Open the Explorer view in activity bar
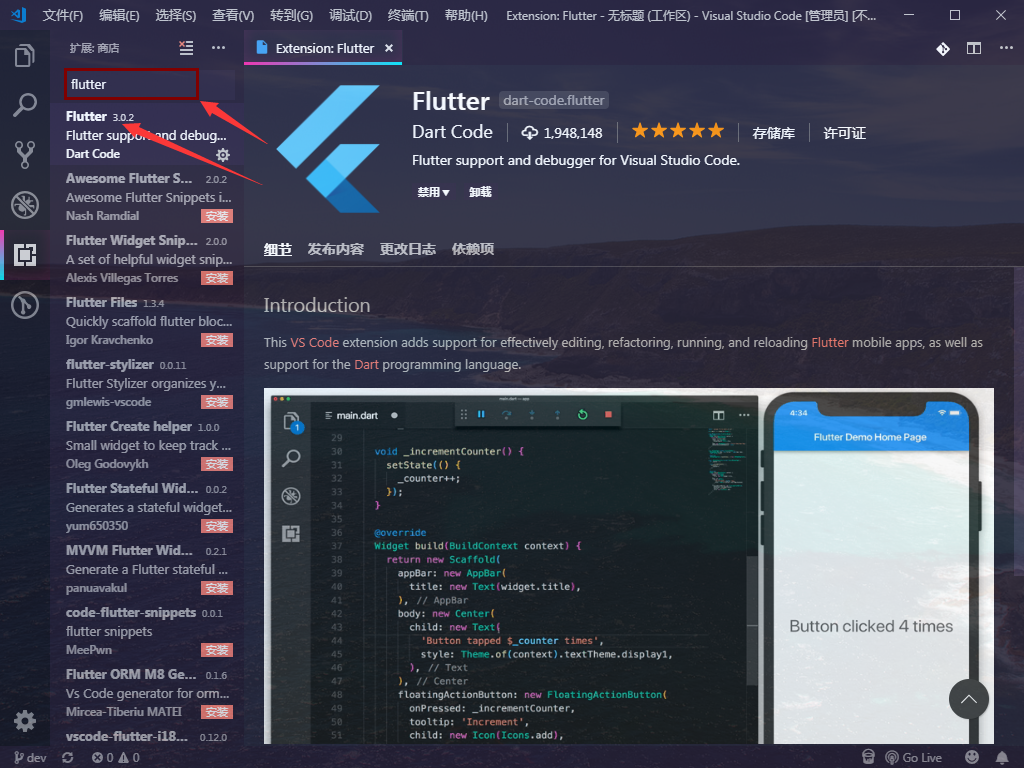Image resolution: width=1024 pixels, height=768 pixels. [x=25, y=56]
